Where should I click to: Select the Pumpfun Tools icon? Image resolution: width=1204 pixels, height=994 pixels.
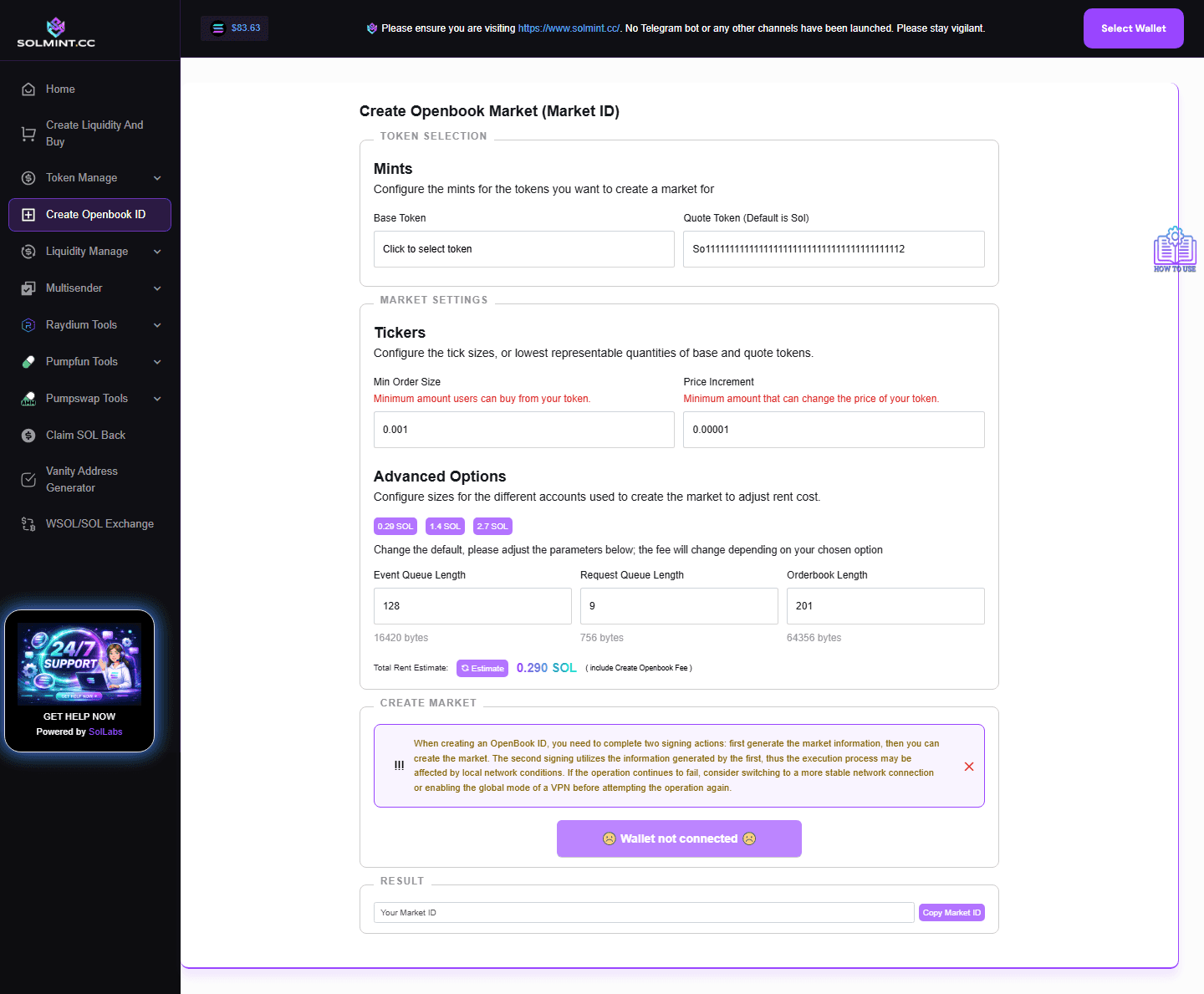point(28,362)
